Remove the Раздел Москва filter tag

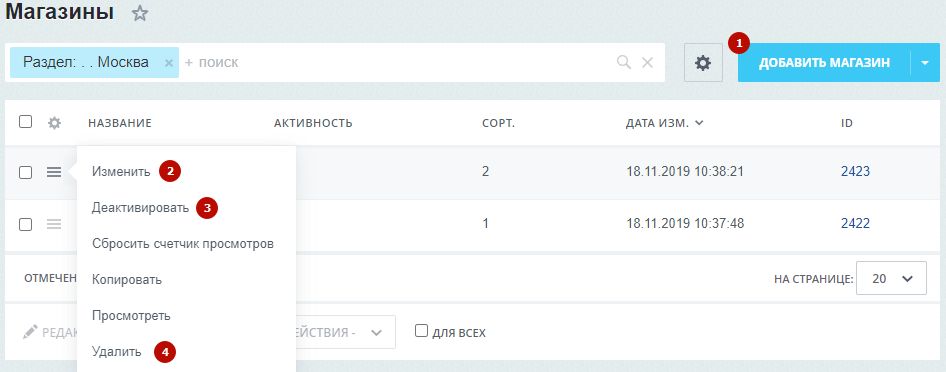point(169,63)
